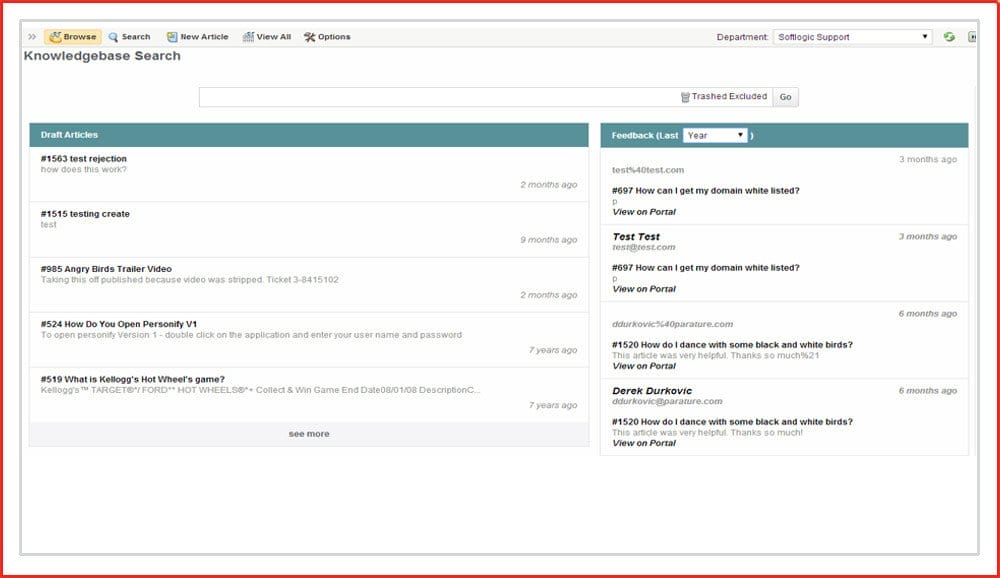Viewport: 1000px width, 578px height.
Task: Open draft article #1563 test rejection
Action: point(84,159)
